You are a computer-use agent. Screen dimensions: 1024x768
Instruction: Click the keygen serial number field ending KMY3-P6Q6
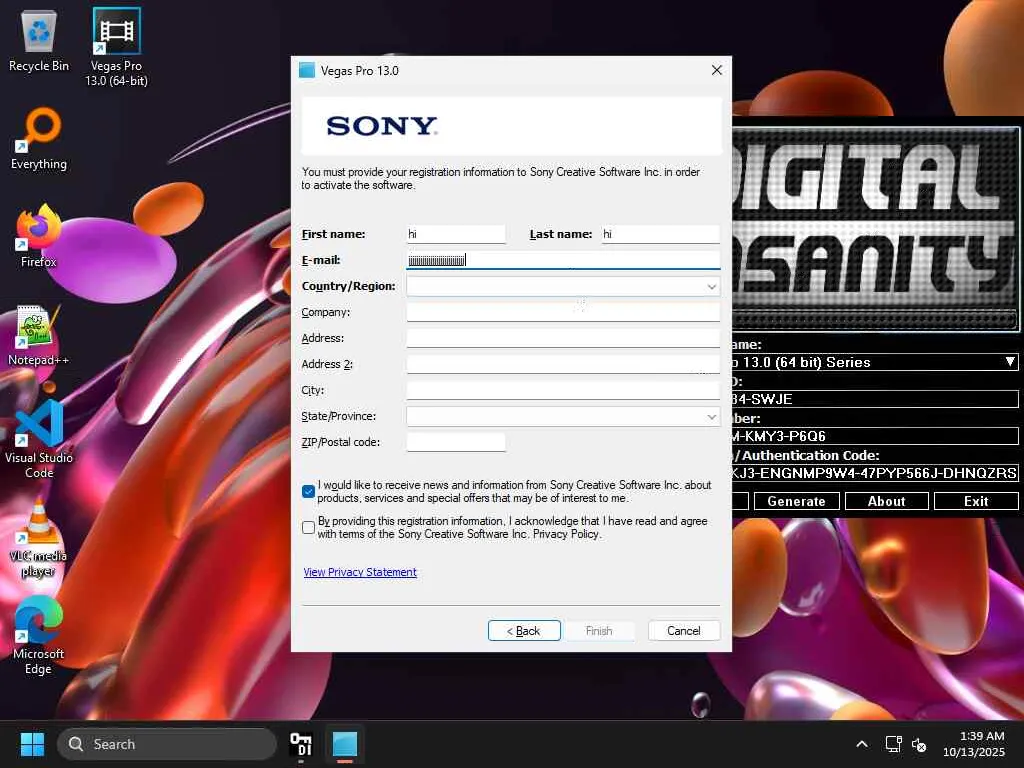[874, 436]
